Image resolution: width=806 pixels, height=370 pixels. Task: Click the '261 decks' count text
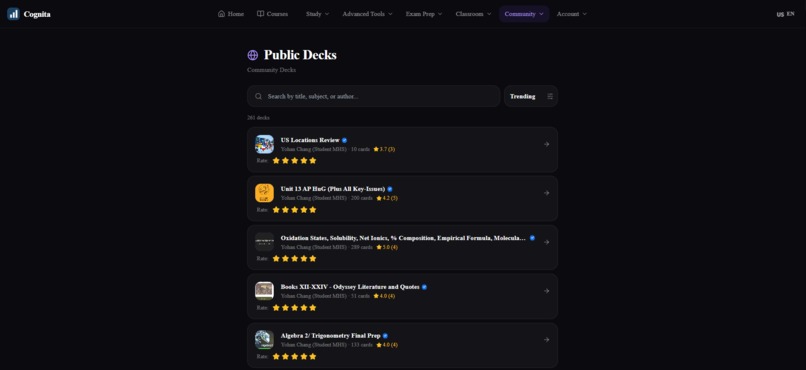tap(258, 118)
